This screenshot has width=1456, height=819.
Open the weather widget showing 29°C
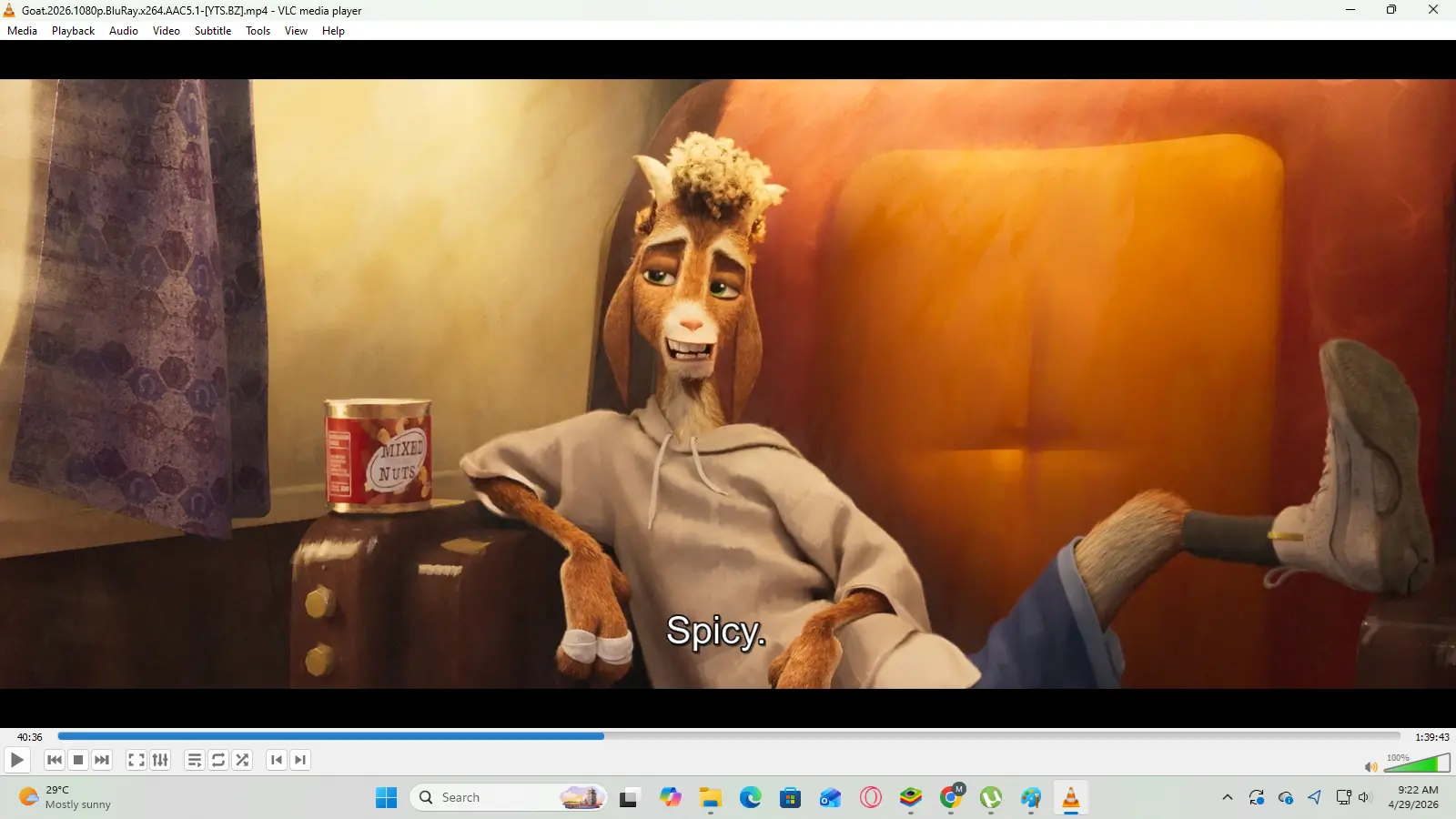point(66,798)
